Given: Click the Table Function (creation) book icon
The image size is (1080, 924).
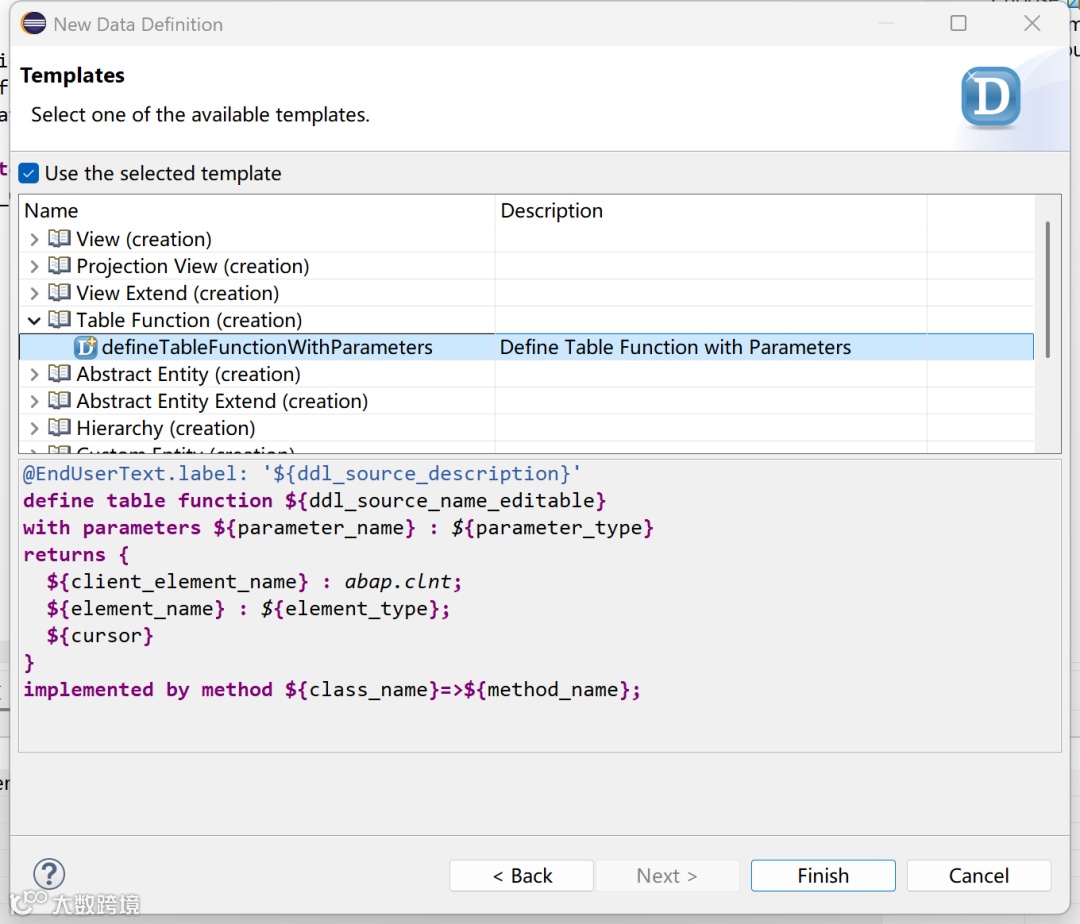Looking at the screenshot, I should (60, 320).
